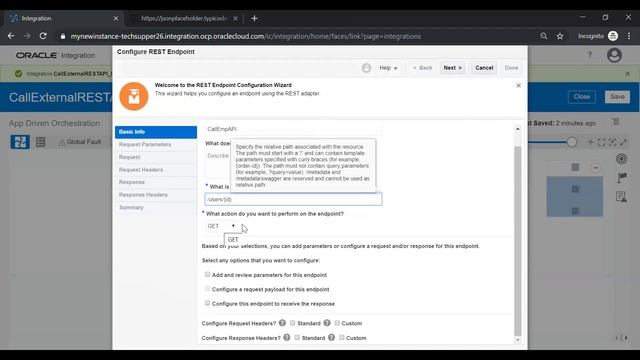
Task: Click the CallEmpAPI endpoint name field
Action: pos(293,129)
